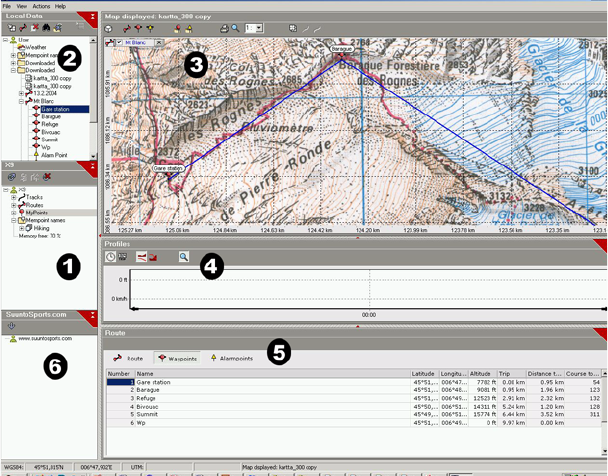Click the blue connect icon in X9 toolbar
608x476 pixels.
[12, 177]
